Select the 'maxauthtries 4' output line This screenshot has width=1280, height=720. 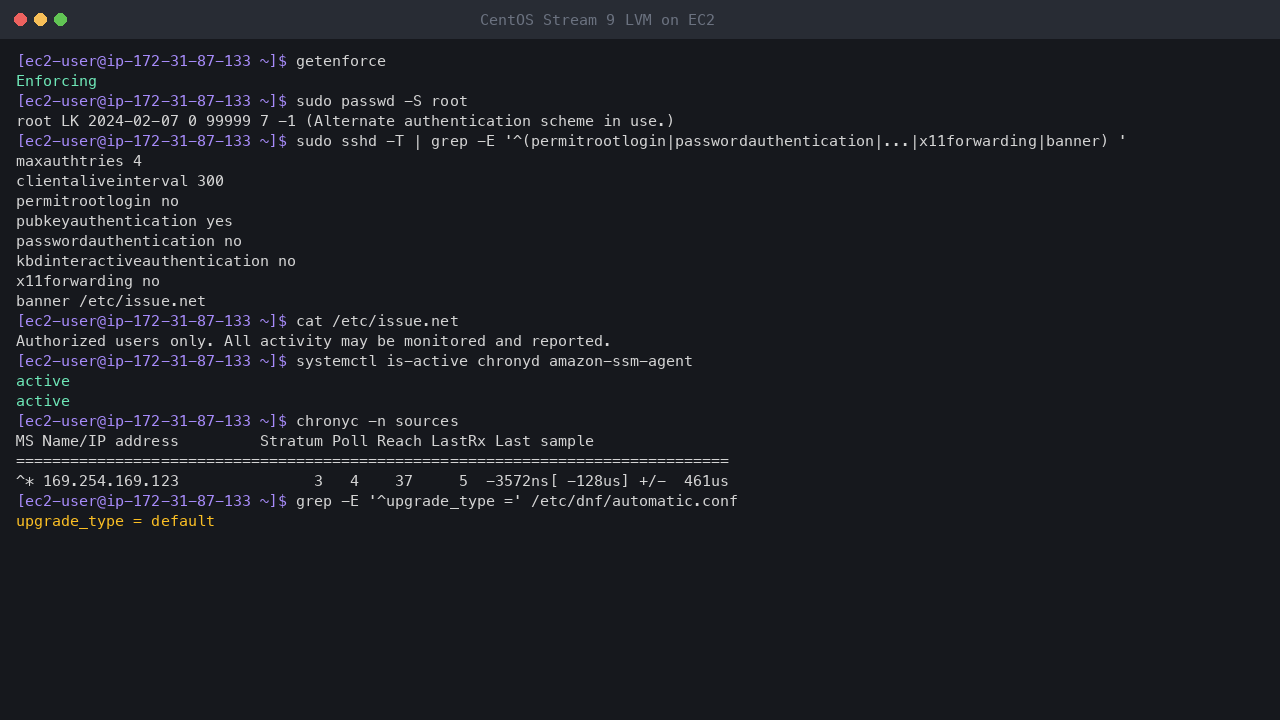[79, 161]
